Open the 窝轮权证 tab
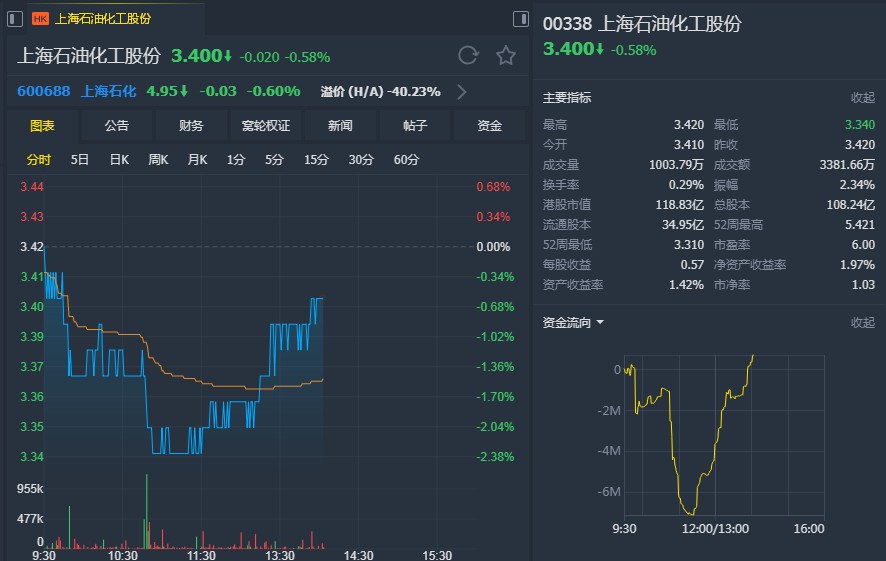Viewport: 886px width, 561px height. point(266,125)
